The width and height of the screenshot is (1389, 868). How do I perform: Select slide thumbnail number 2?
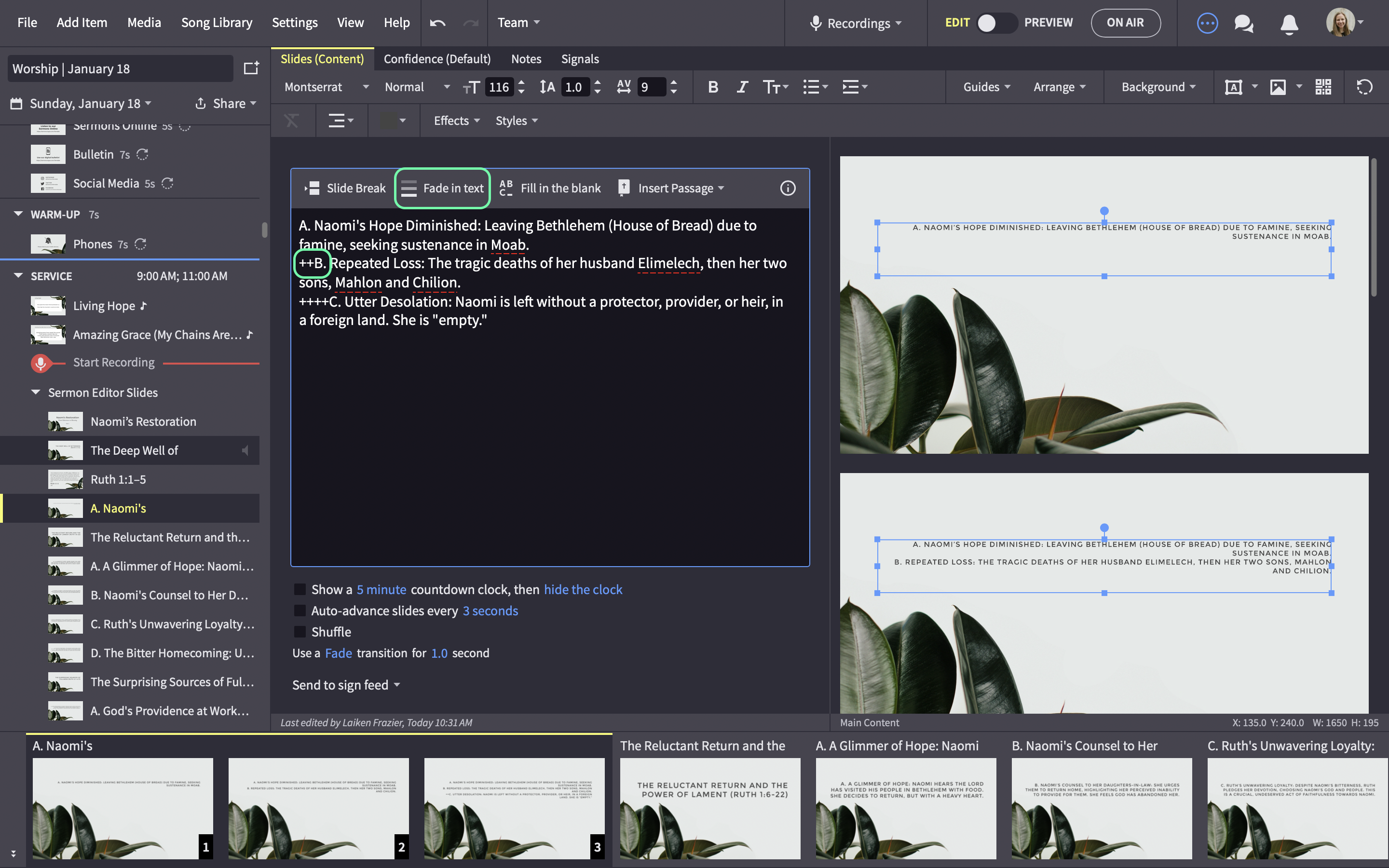point(318,808)
